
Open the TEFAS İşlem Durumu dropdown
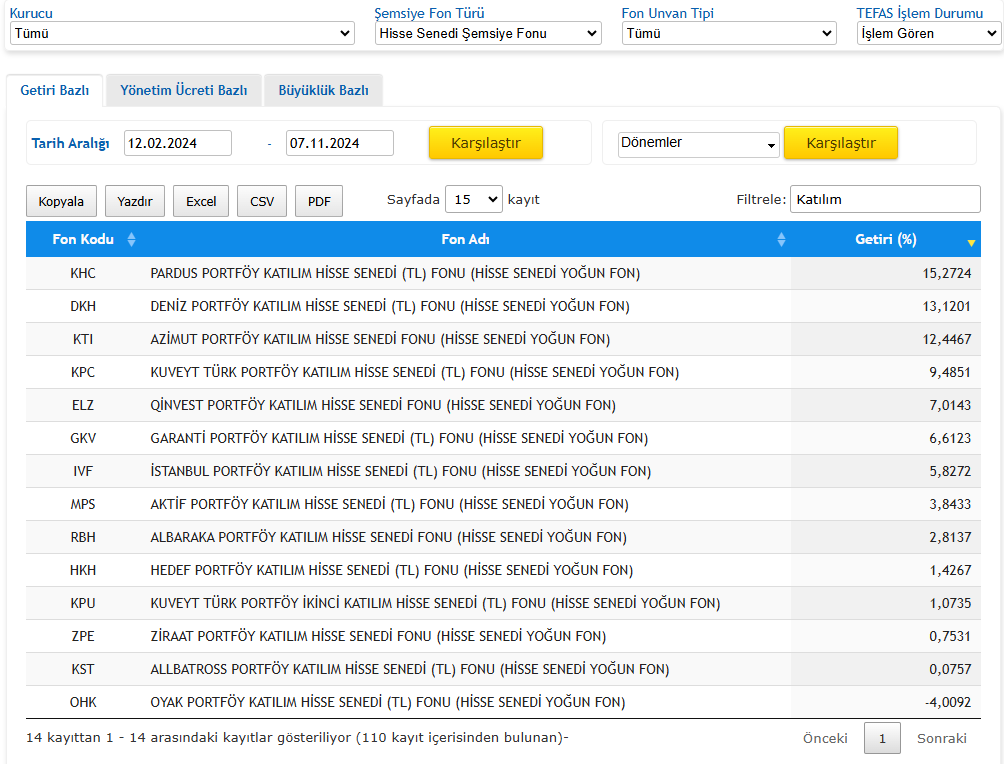click(930, 33)
